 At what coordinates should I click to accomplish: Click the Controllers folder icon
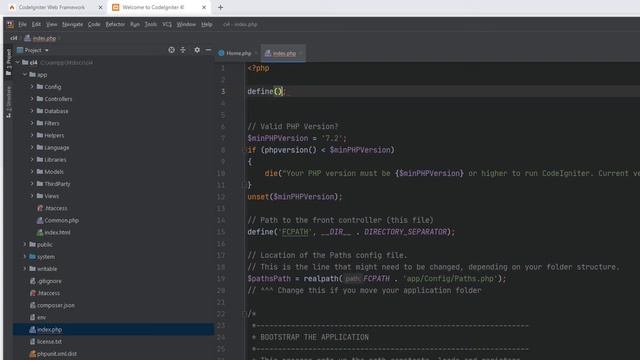(40, 99)
